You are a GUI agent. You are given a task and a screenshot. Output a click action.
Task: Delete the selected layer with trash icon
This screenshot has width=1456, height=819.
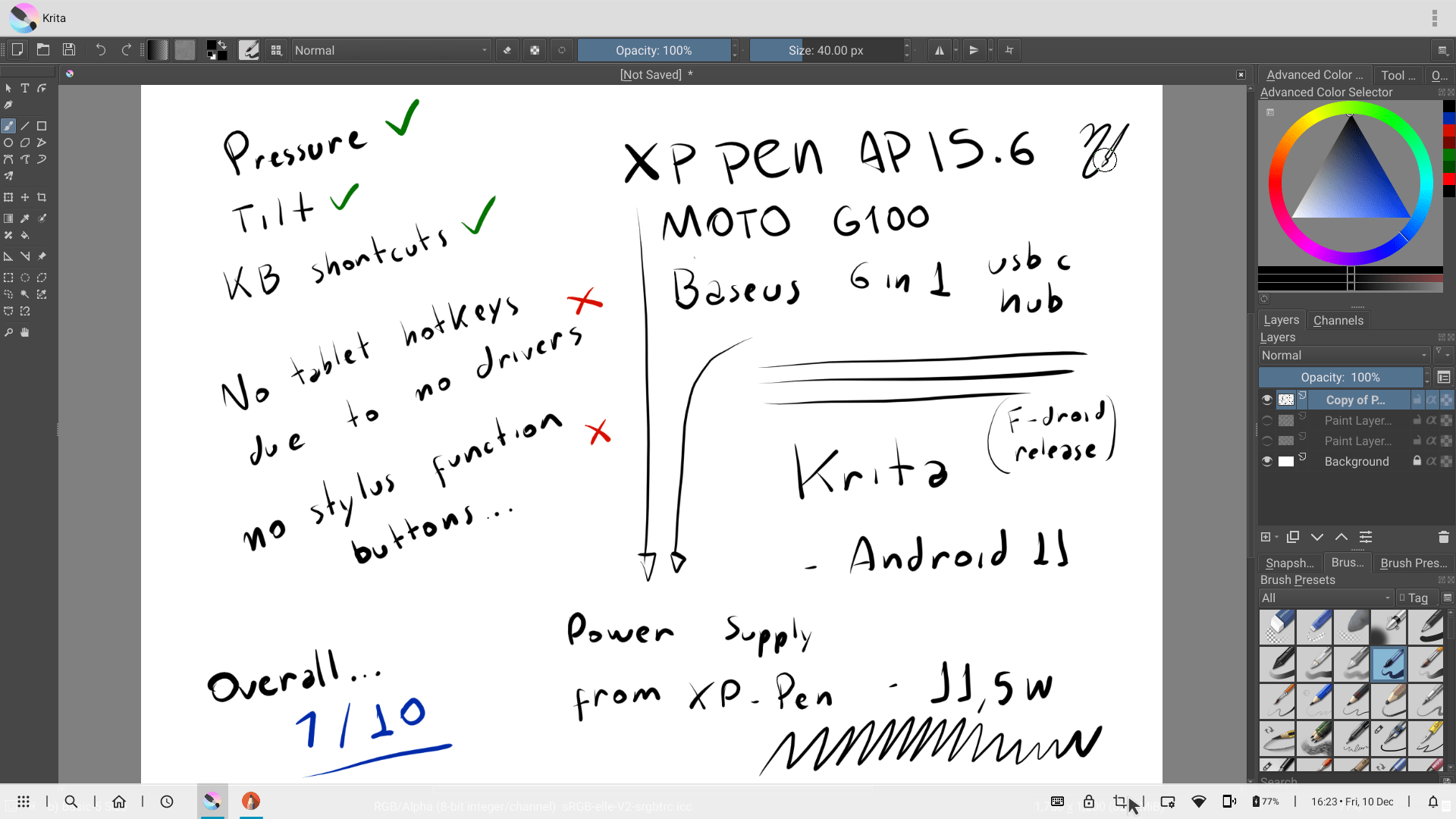click(x=1444, y=537)
